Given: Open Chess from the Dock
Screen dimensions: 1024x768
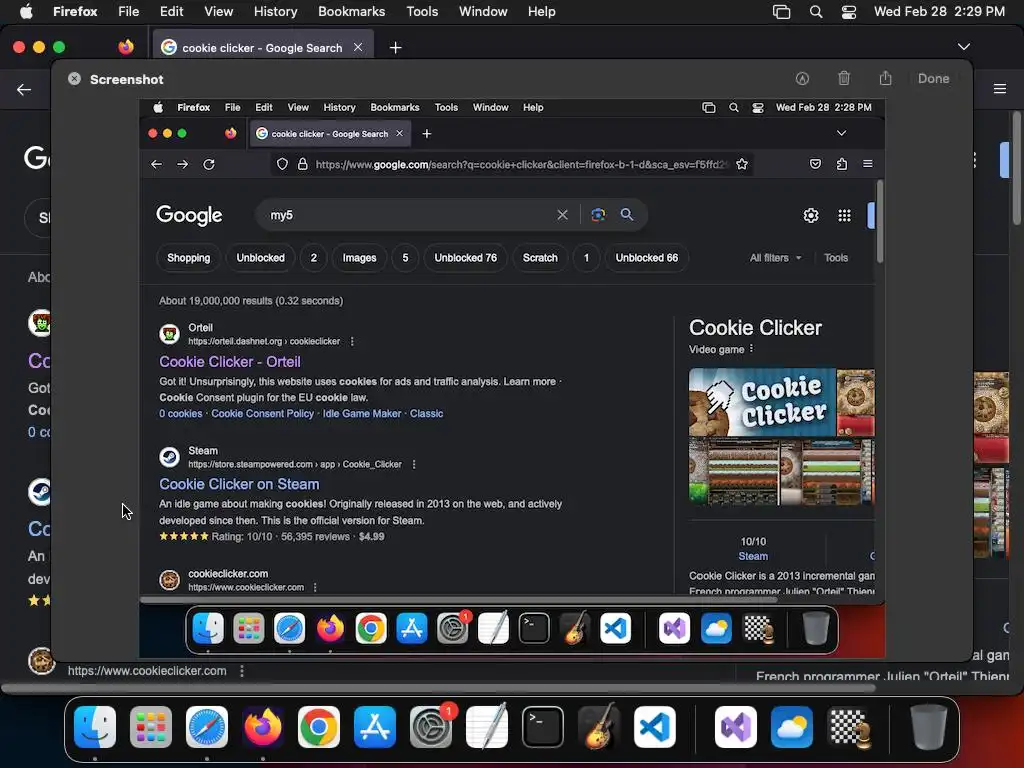Looking at the screenshot, I should pyautogui.click(x=848, y=726).
